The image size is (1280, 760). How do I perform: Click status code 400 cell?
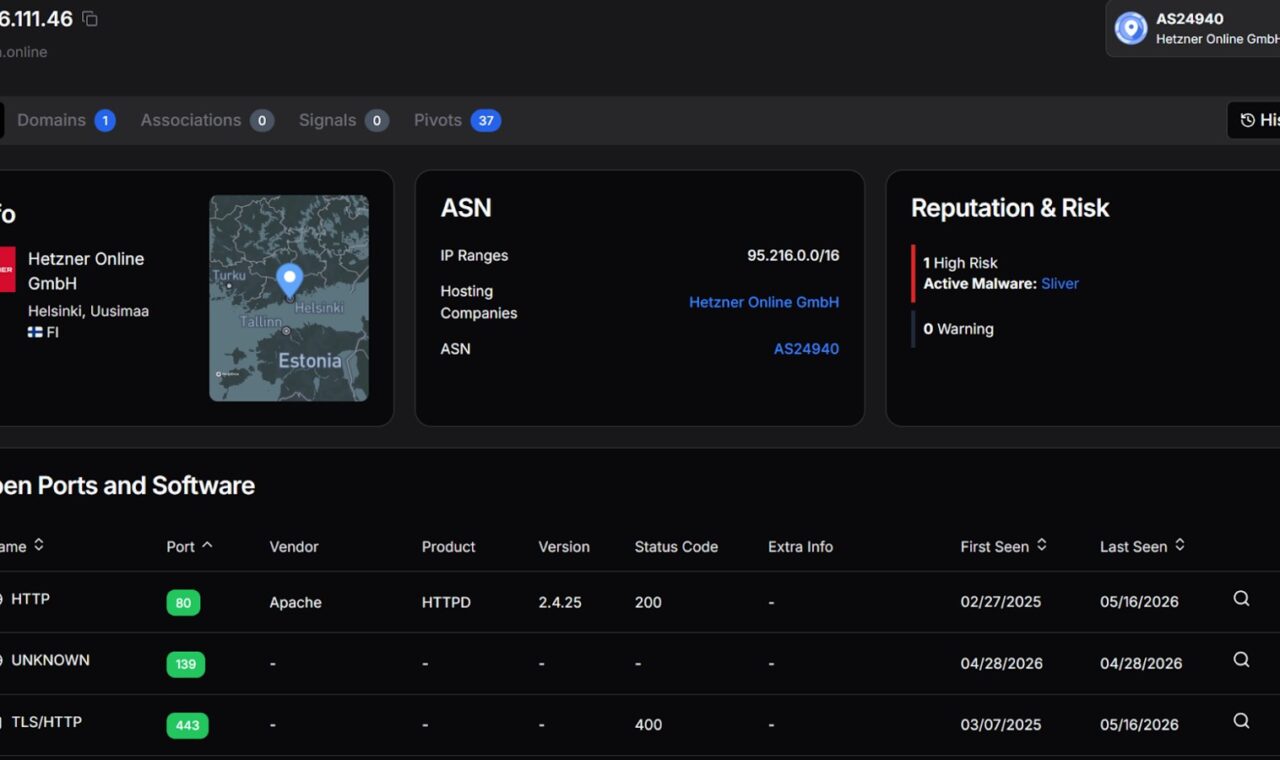tap(648, 724)
